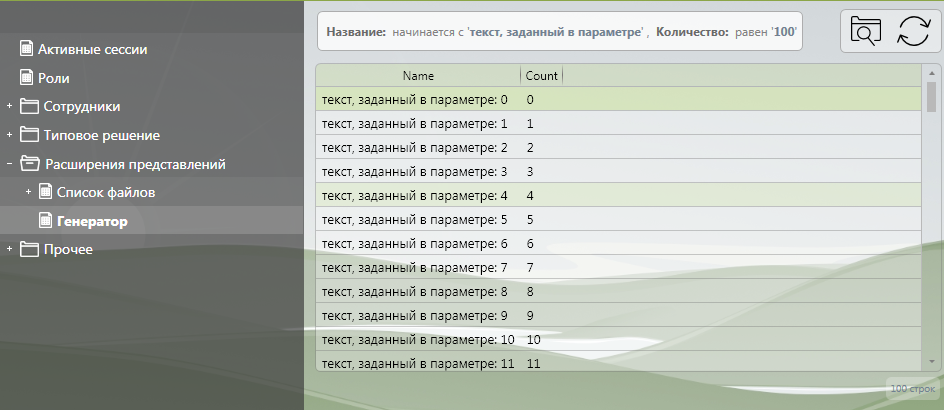
Task: Click the refresh arrows icon
Action: [x=913, y=30]
